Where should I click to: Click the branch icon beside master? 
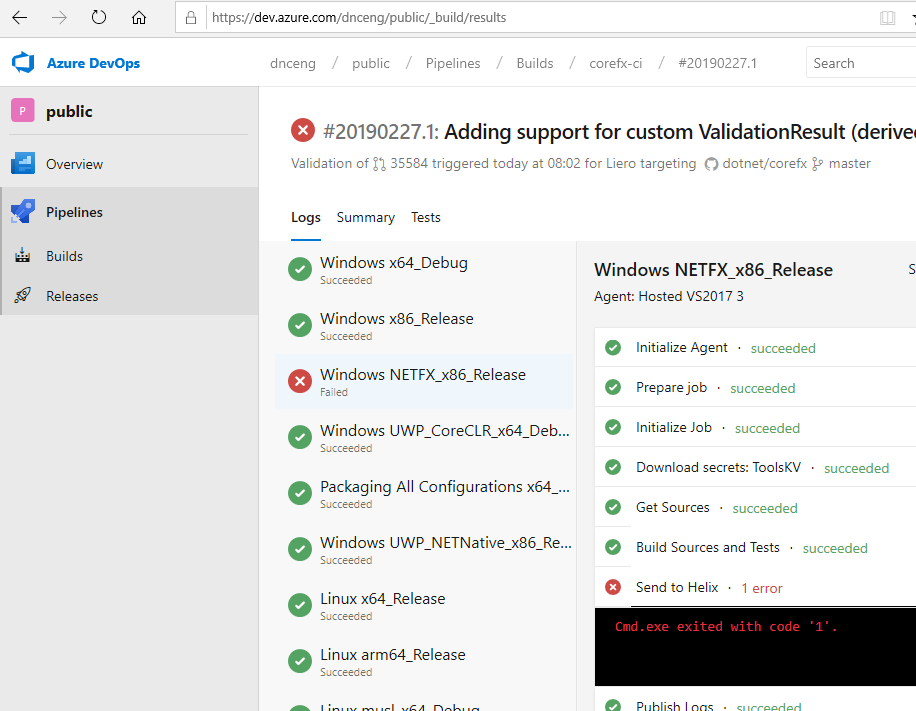point(817,164)
